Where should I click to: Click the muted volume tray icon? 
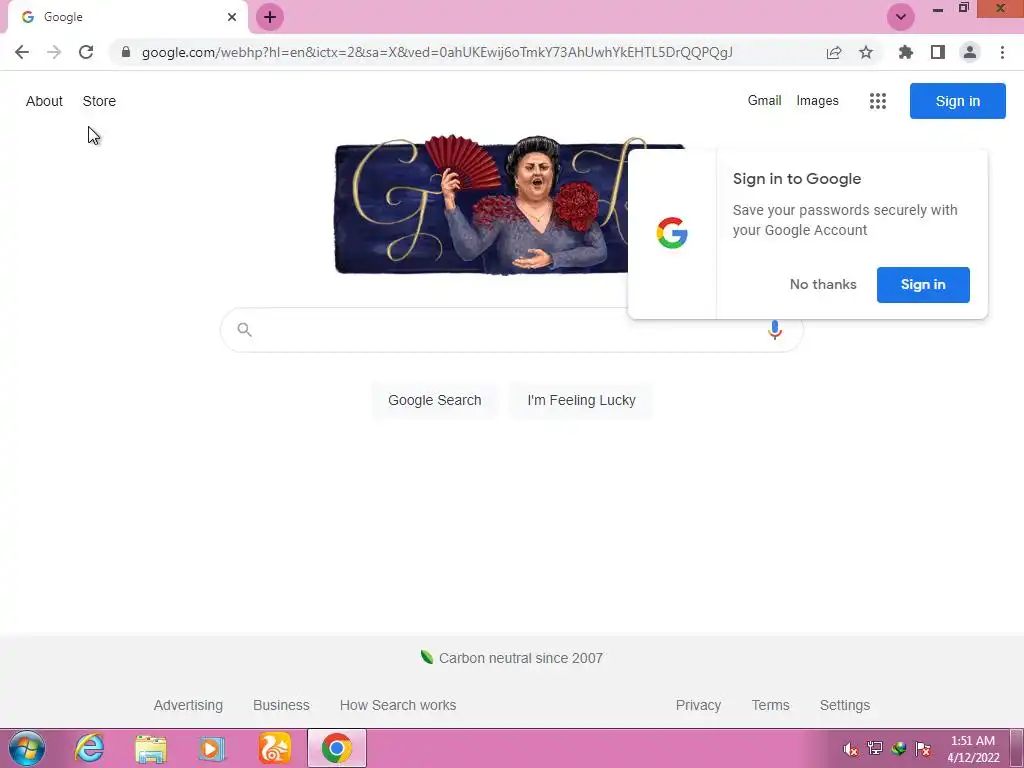click(850, 748)
